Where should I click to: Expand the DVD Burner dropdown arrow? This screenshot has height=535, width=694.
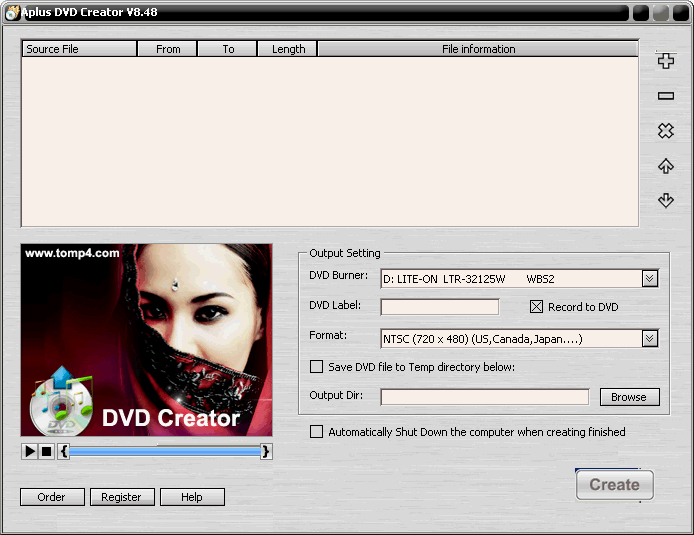pyautogui.click(x=649, y=278)
